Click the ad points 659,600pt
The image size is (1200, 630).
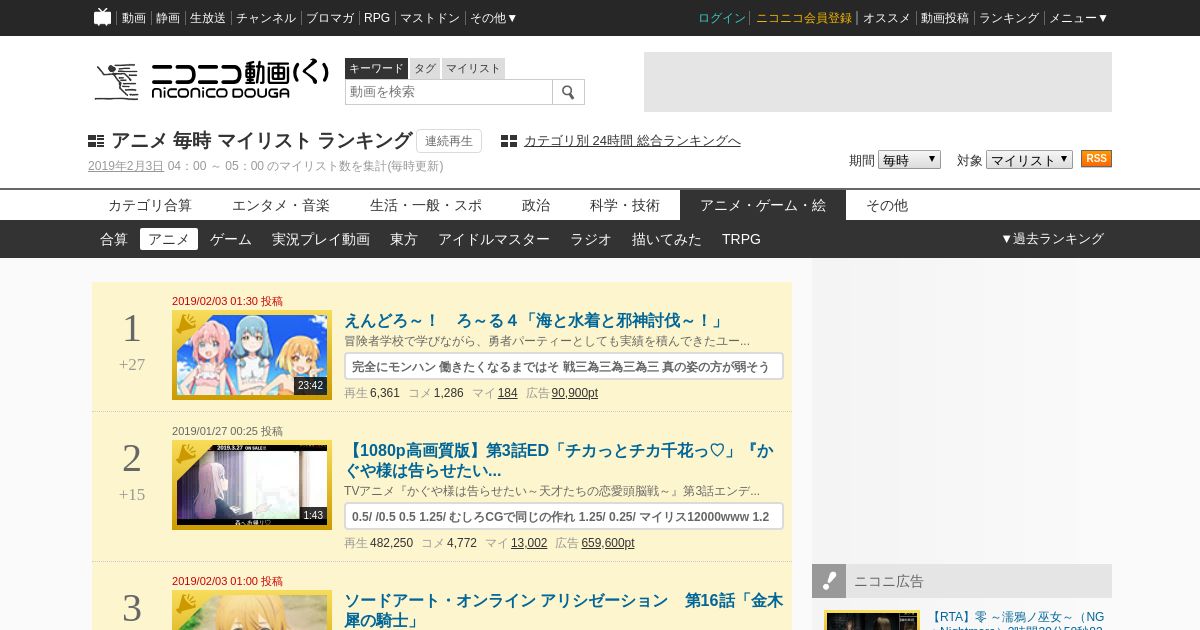[x=608, y=543]
